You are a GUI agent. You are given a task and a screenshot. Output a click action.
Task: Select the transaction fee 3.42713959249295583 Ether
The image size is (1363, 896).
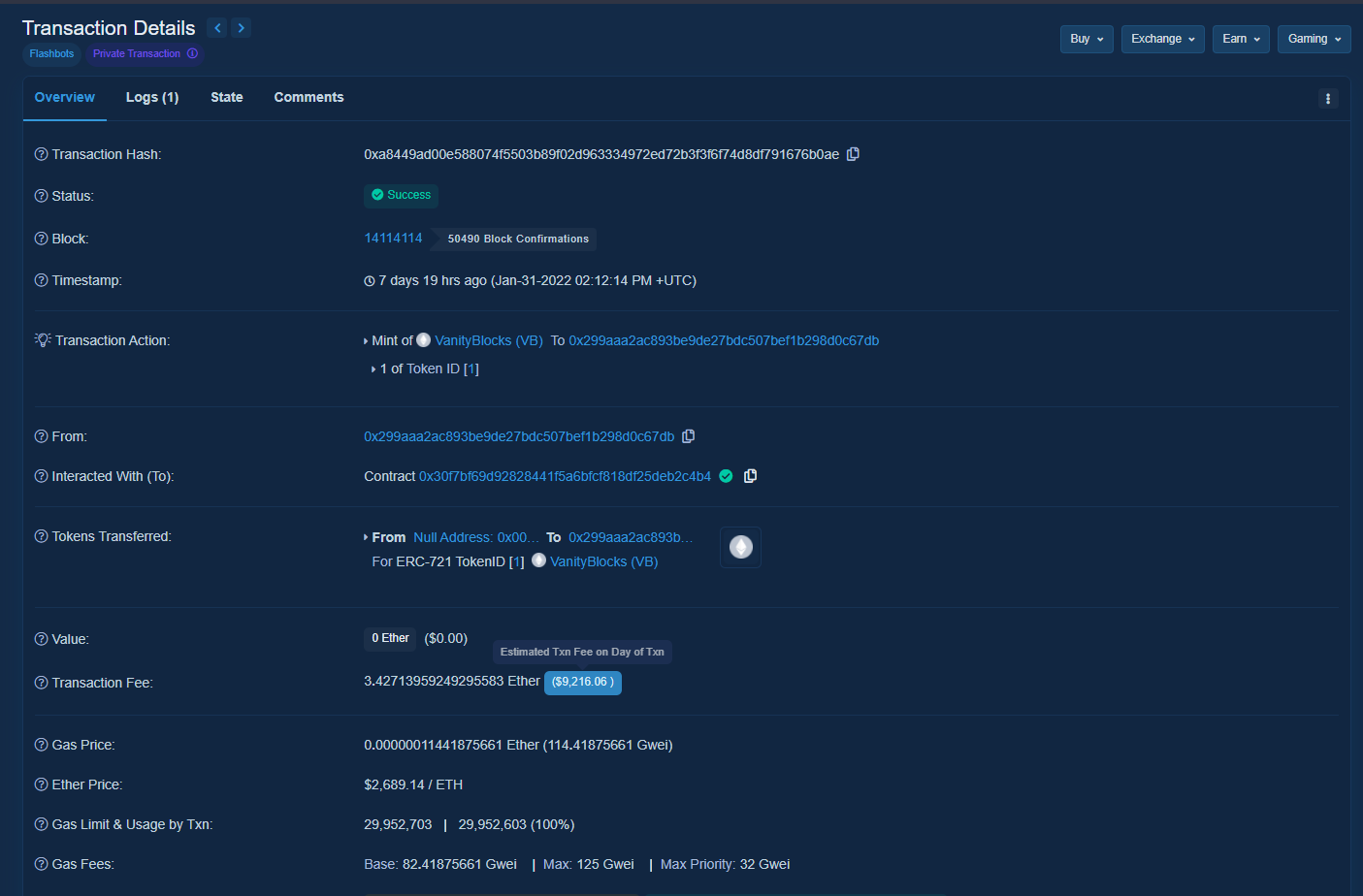click(x=452, y=681)
